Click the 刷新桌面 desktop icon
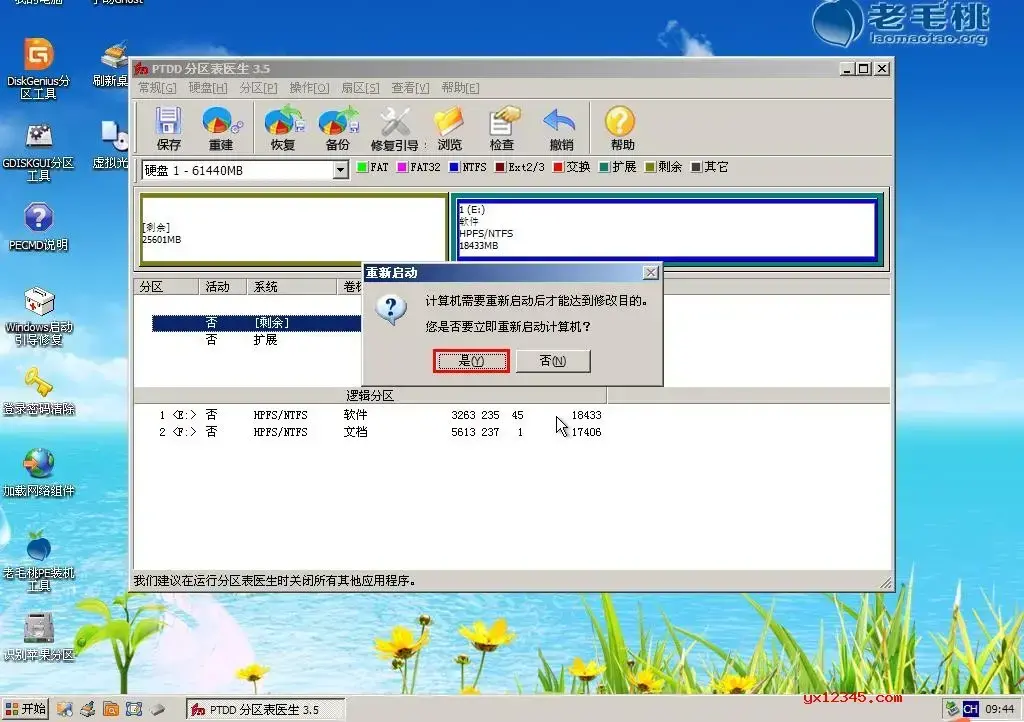The width and height of the screenshot is (1024, 722). (112, 65)
